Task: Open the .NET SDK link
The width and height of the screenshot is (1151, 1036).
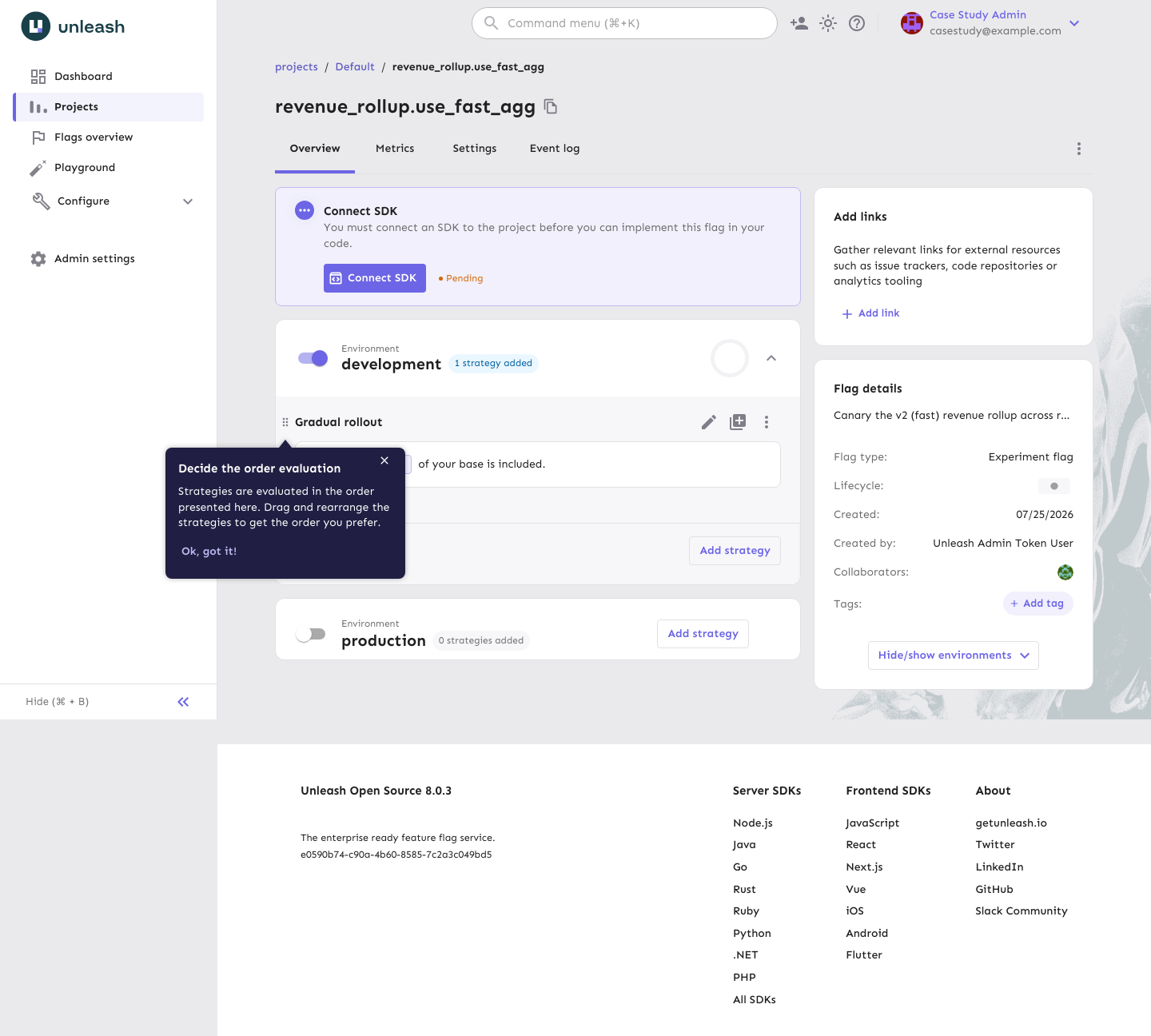Action: [x=746, y=955]
